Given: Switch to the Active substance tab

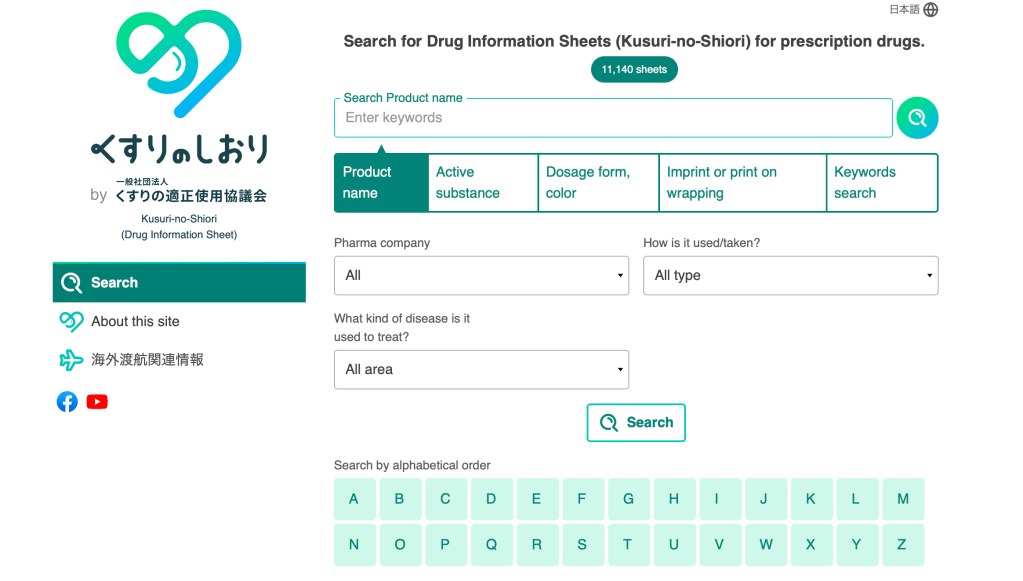Looking at the screenshot, I should click(x=482, y=183).
